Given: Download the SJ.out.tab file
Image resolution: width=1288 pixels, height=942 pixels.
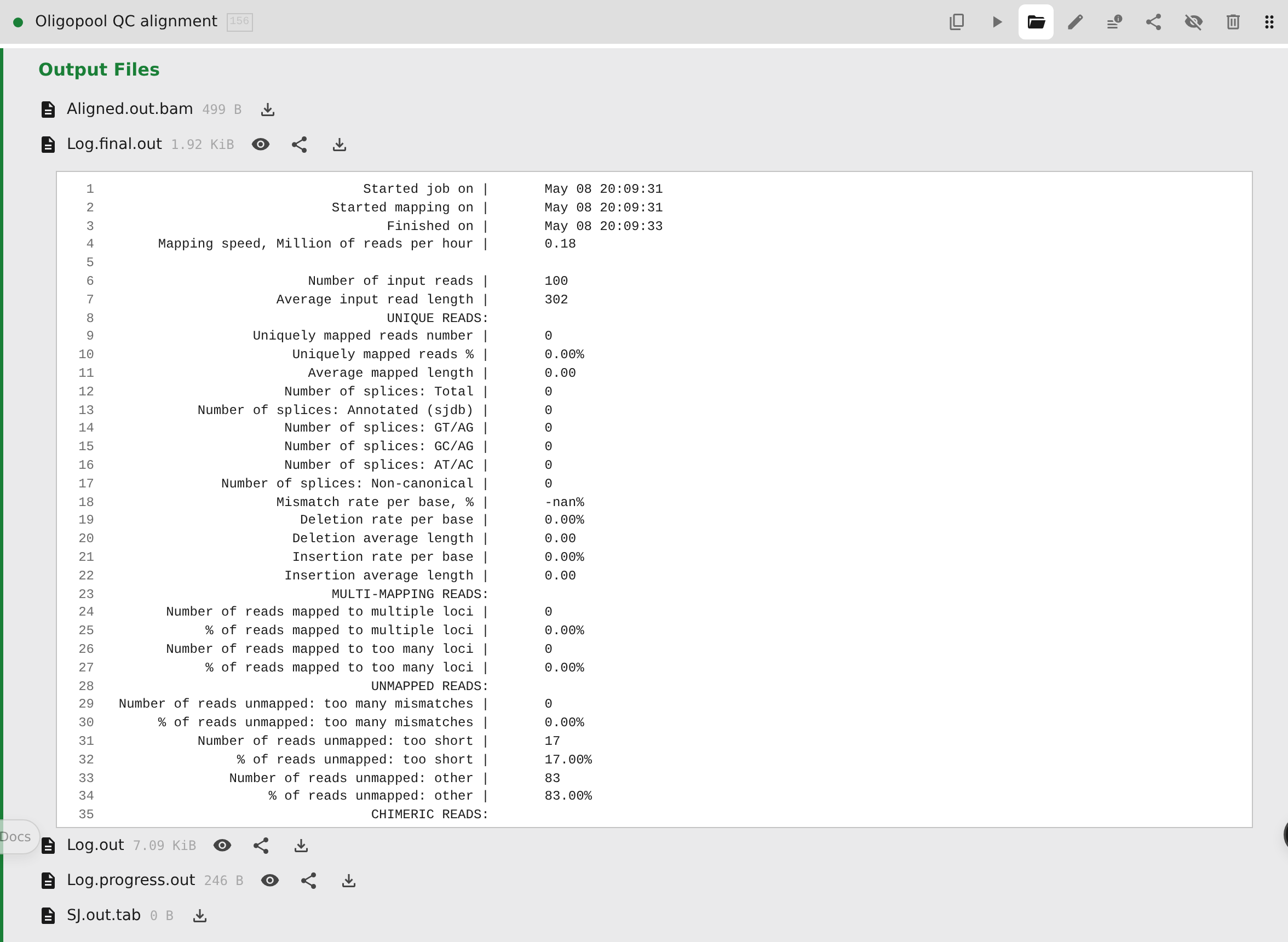Looking at the screenshot, I should [199, 915].
